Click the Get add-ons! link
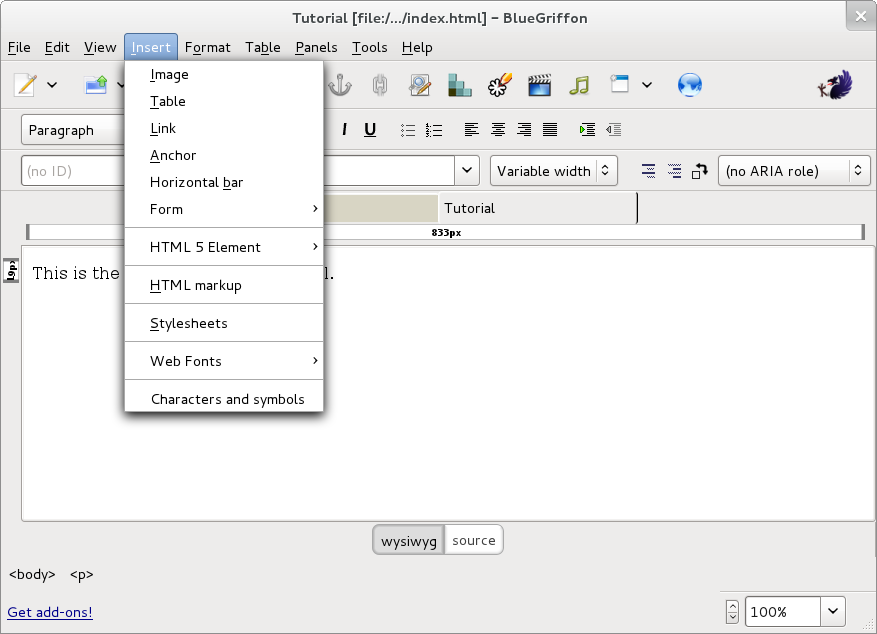The height and width of the screenshot is (634, 877). tap(50, 612)
